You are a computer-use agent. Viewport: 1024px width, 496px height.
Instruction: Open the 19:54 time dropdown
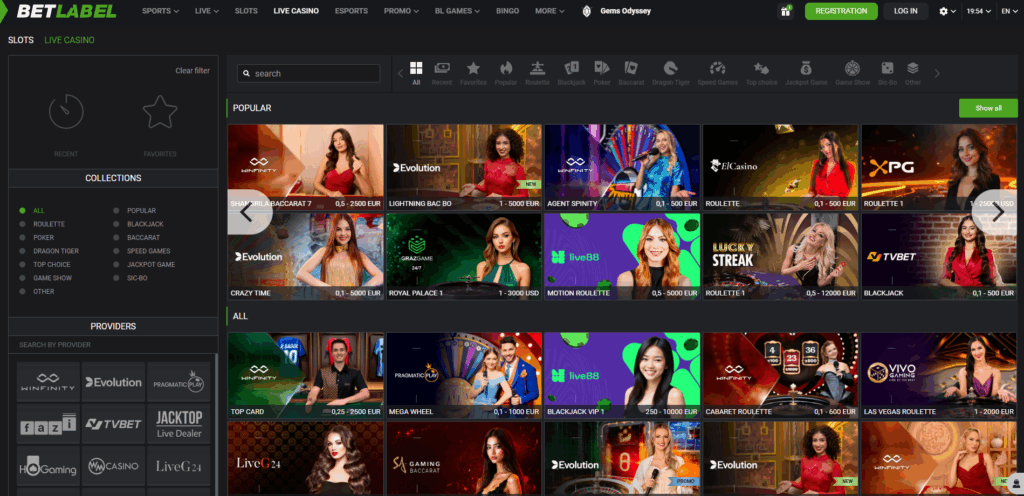(x=978, y=11)
